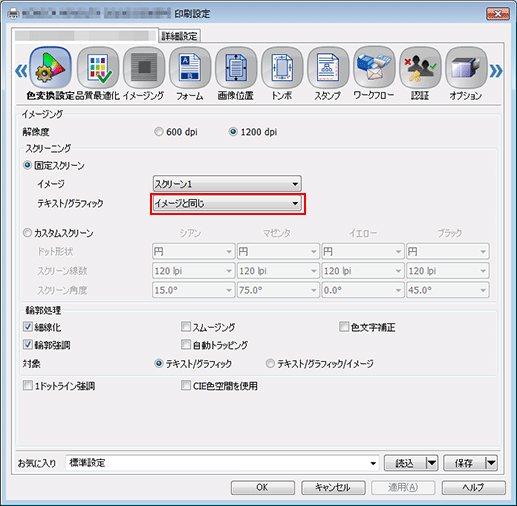Viewport: 517px width, 506px height.
Task: Select 1200 dpi resolution
Action: coord(233,132)
